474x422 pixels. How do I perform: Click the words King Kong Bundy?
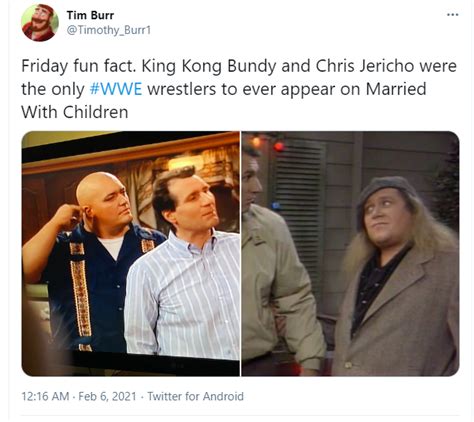click(209, 66)
